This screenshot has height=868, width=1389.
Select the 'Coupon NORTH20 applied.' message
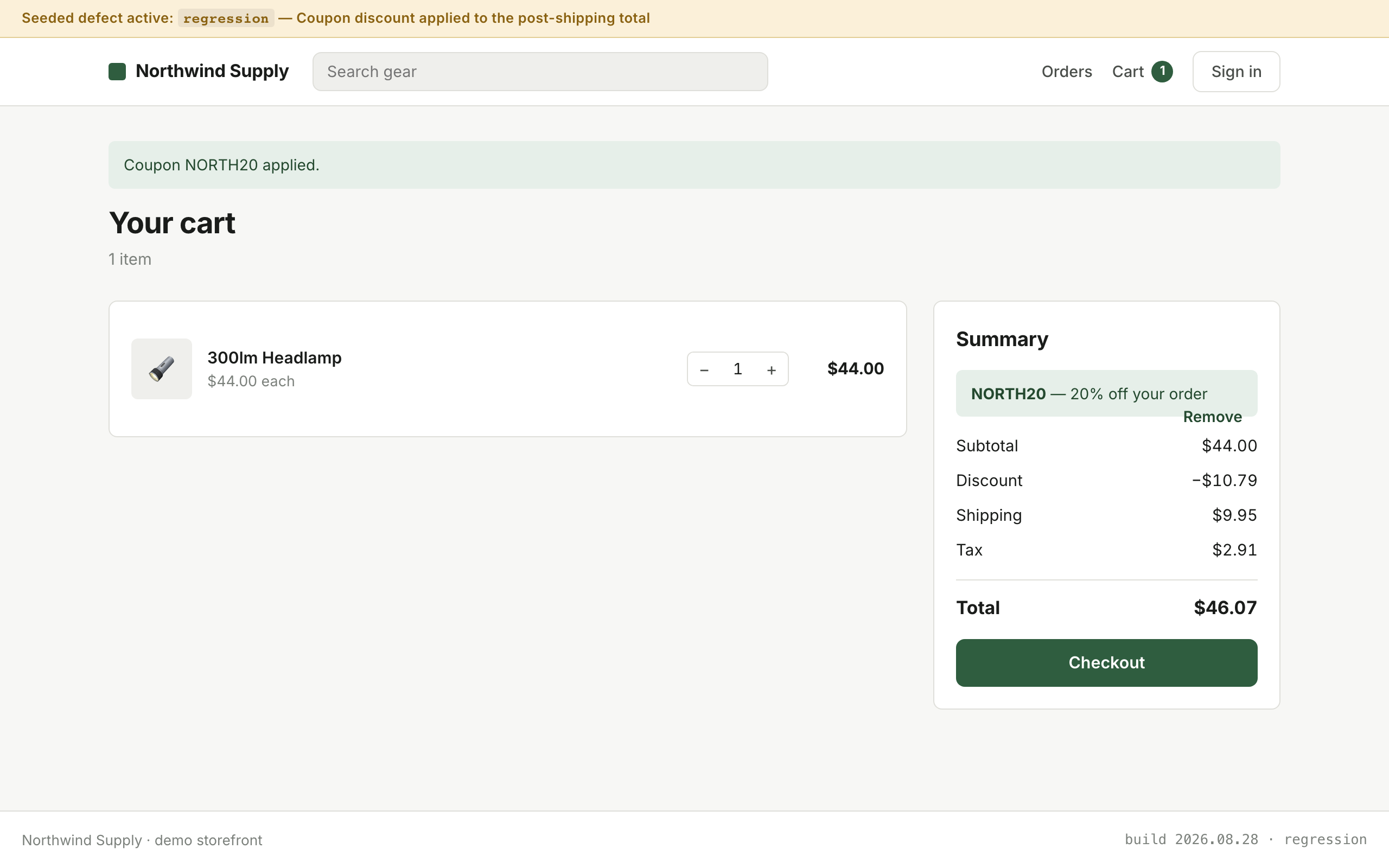pyautogui.click(x=221, y=165)
